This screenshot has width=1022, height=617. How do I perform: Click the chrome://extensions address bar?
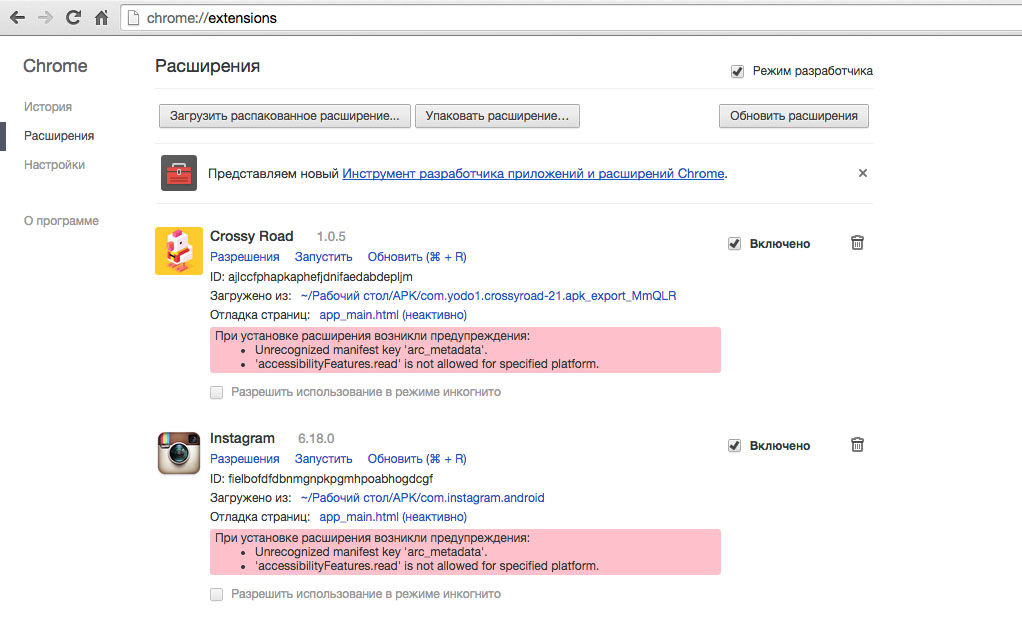coord(500,18)
